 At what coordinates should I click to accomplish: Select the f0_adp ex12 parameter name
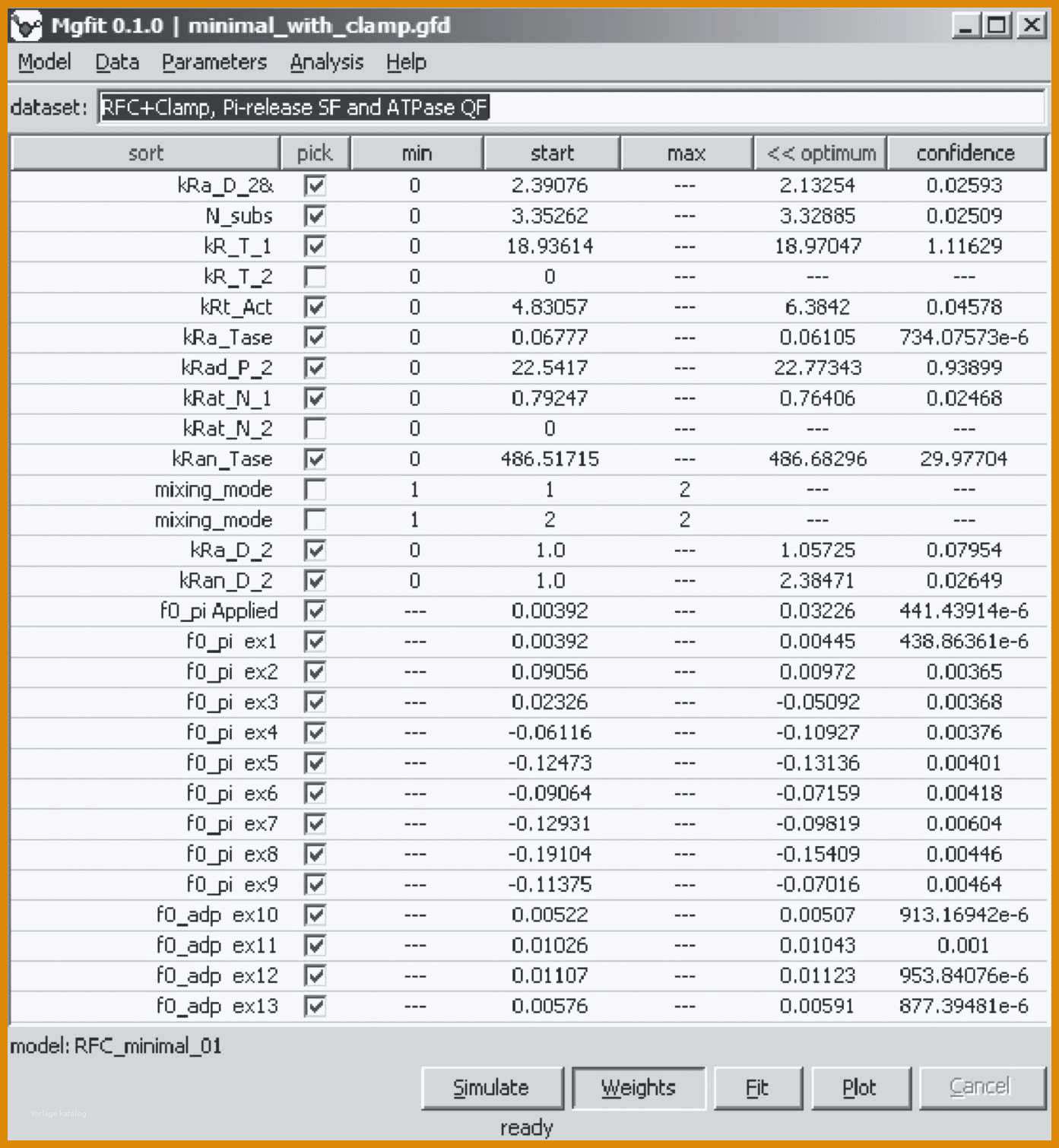pyautogui.click(x=217, y=975)
